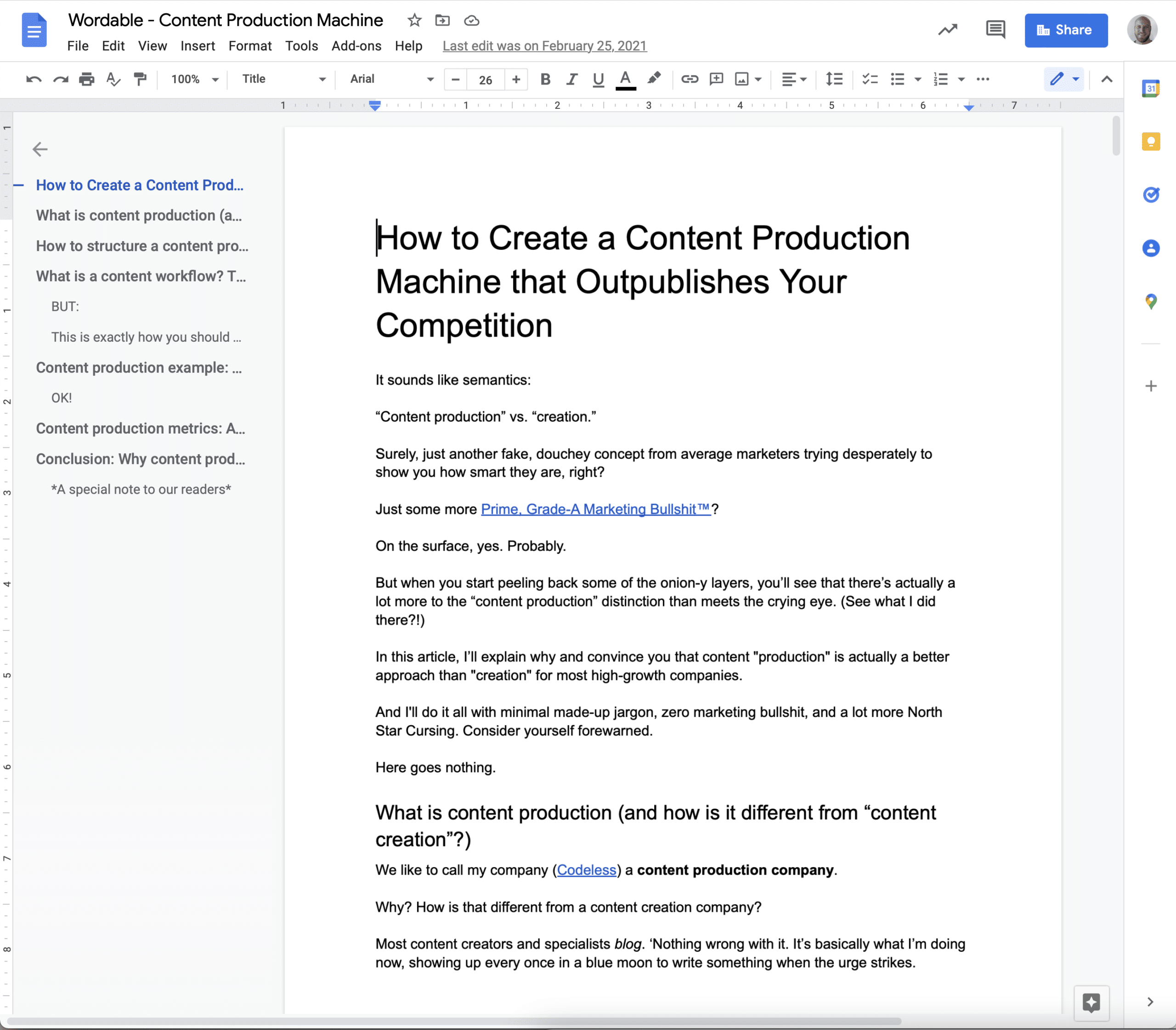The height and width of the screenshot is (1030, 1176).
Task: Open the Codeless hyperlink
Action: pos(586,870)
